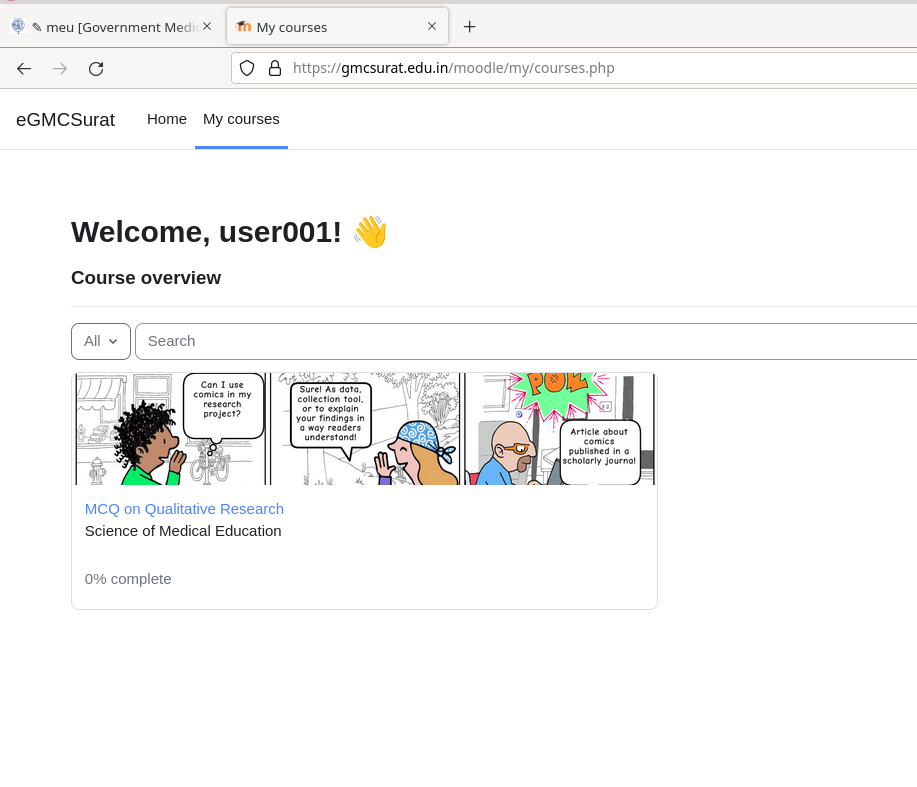Open MCQ on Qualitative Research course link
917x787 pixels.
tap(184, 508)
